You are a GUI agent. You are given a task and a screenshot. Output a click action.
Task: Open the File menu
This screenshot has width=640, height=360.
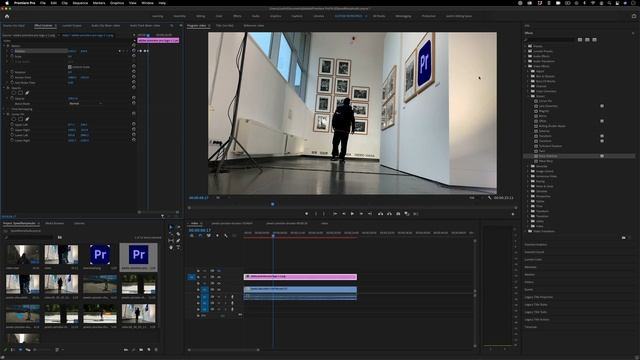coord(42,3)
